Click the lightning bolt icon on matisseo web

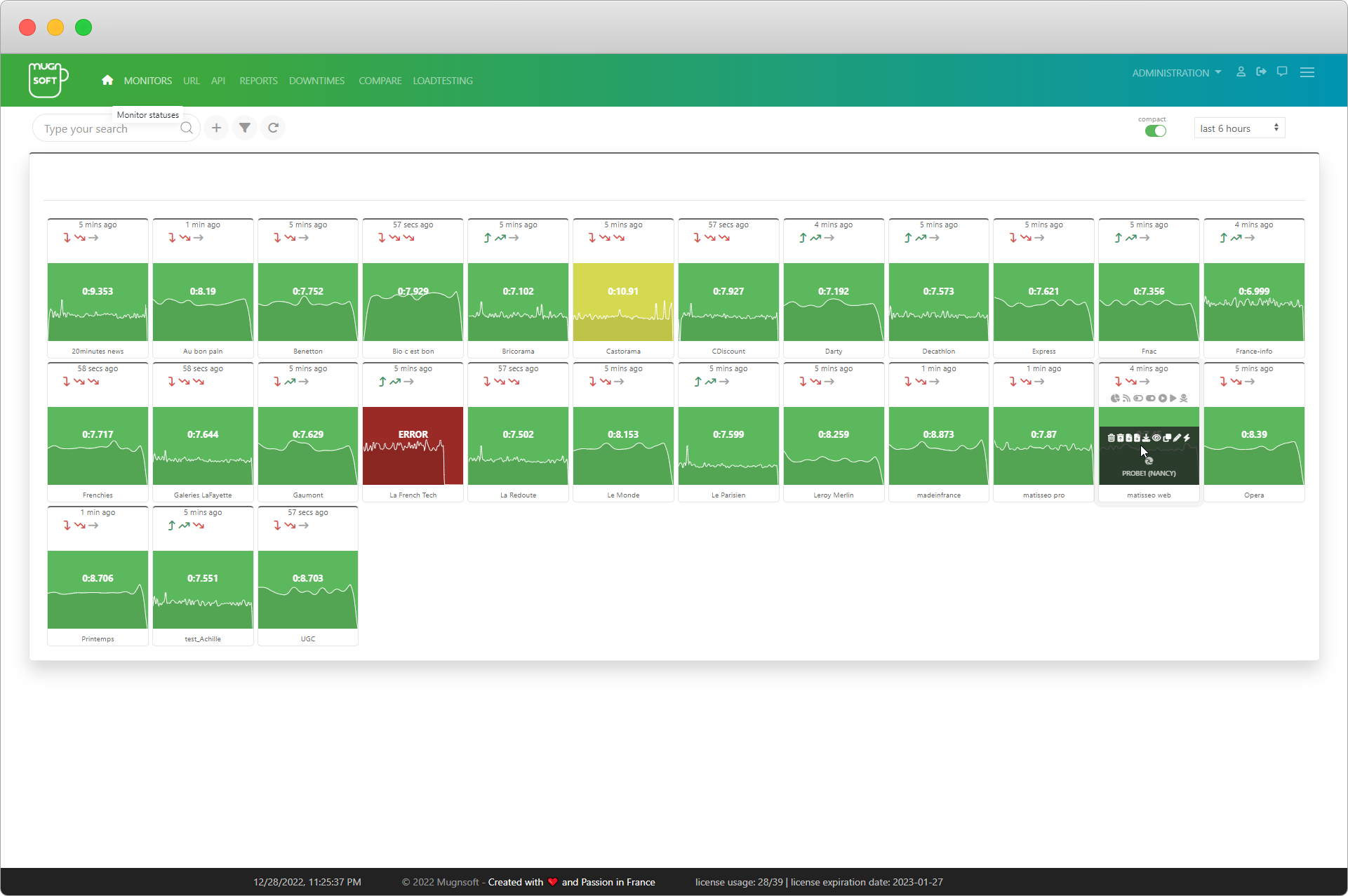pyautogui.click(x=1187, y=438)
